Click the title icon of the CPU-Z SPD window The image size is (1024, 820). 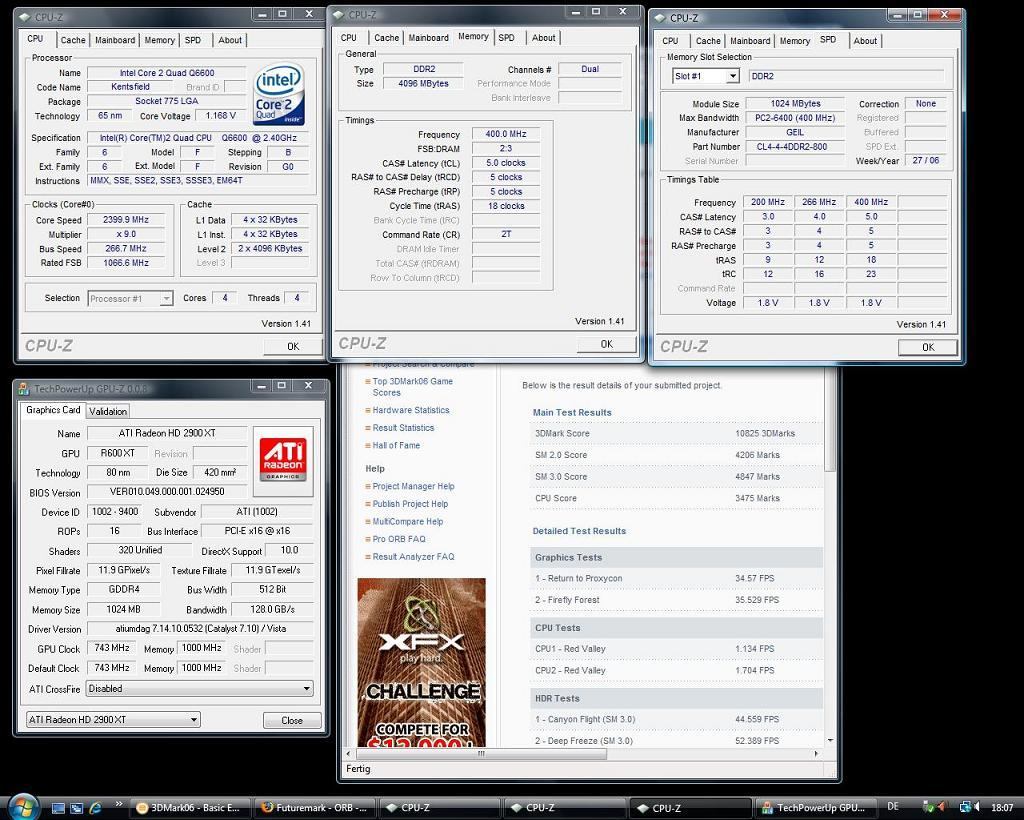point(660,18)
